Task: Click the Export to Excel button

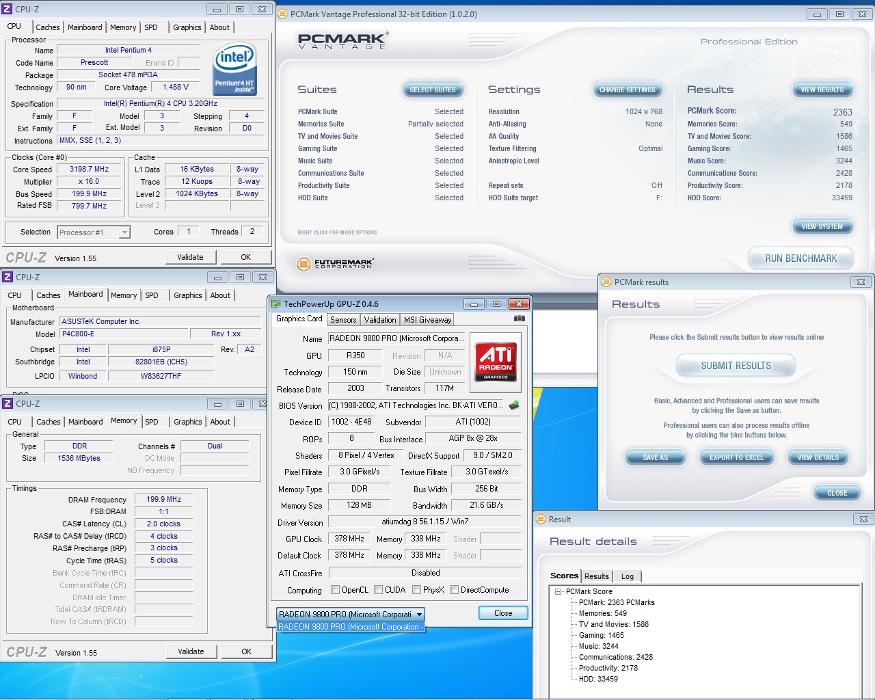Action: click(737, 457)
